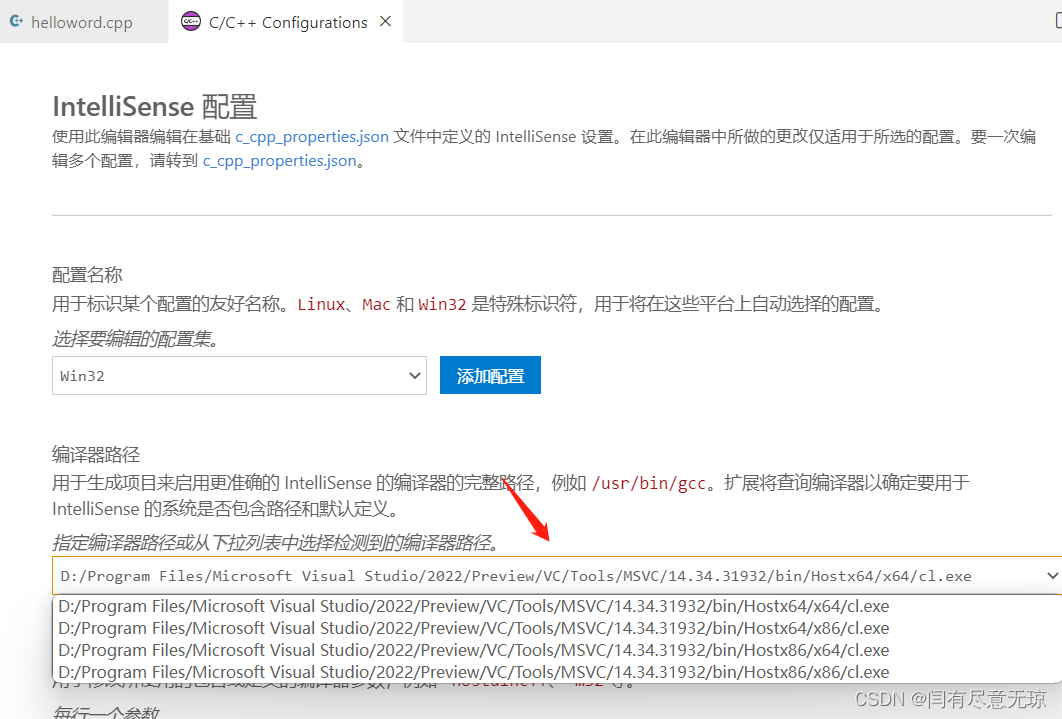1062x719 pixels.
Task: Close the C/C++ Configurations tab
Action: coord(385,20)
